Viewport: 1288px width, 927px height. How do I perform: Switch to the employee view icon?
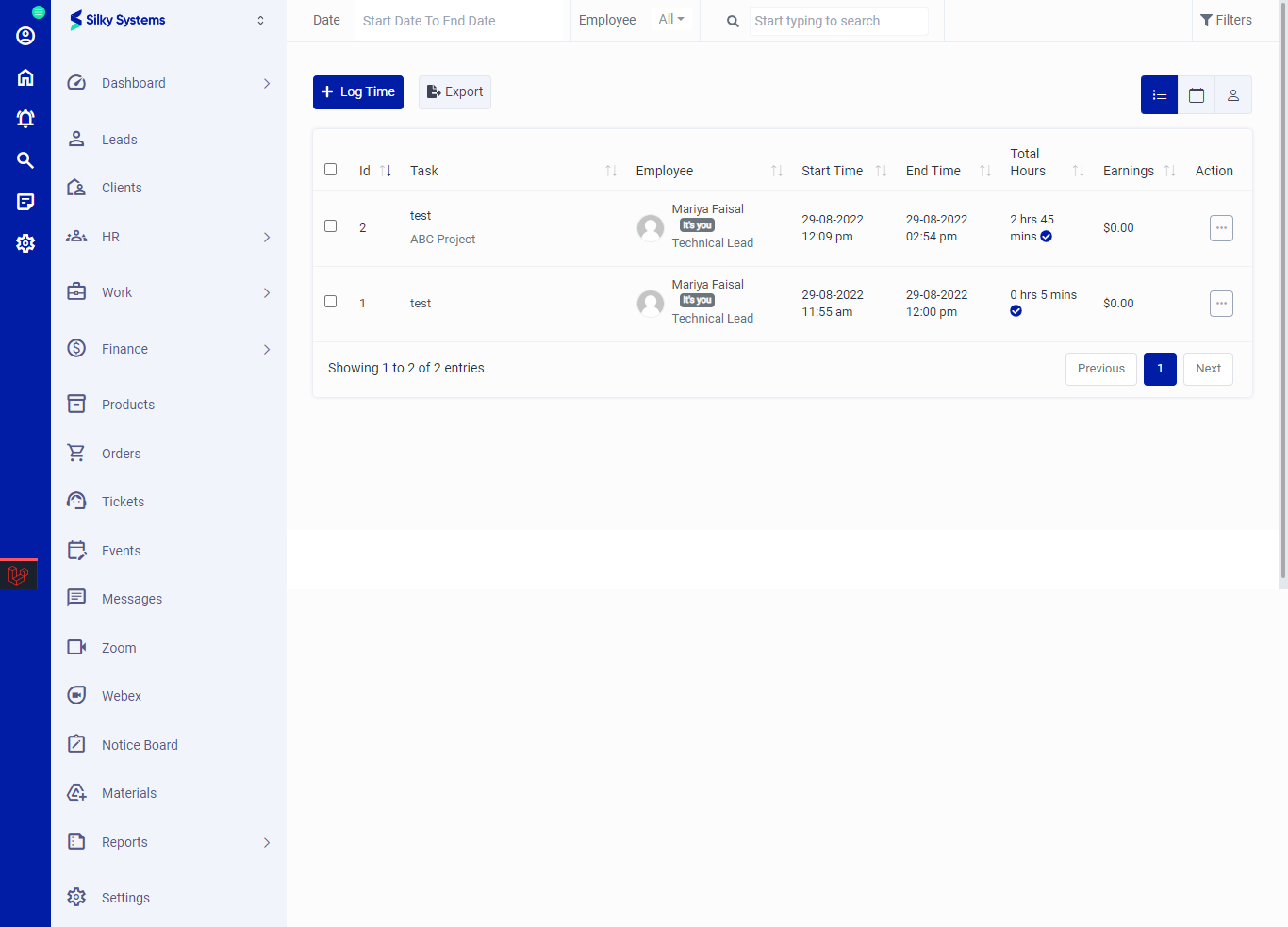[x=1232, y=95]
